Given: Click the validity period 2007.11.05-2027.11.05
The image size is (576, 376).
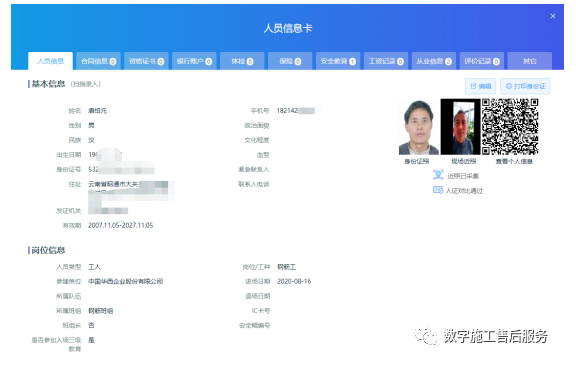Looking at the screenshot, I should pos(120,225).
